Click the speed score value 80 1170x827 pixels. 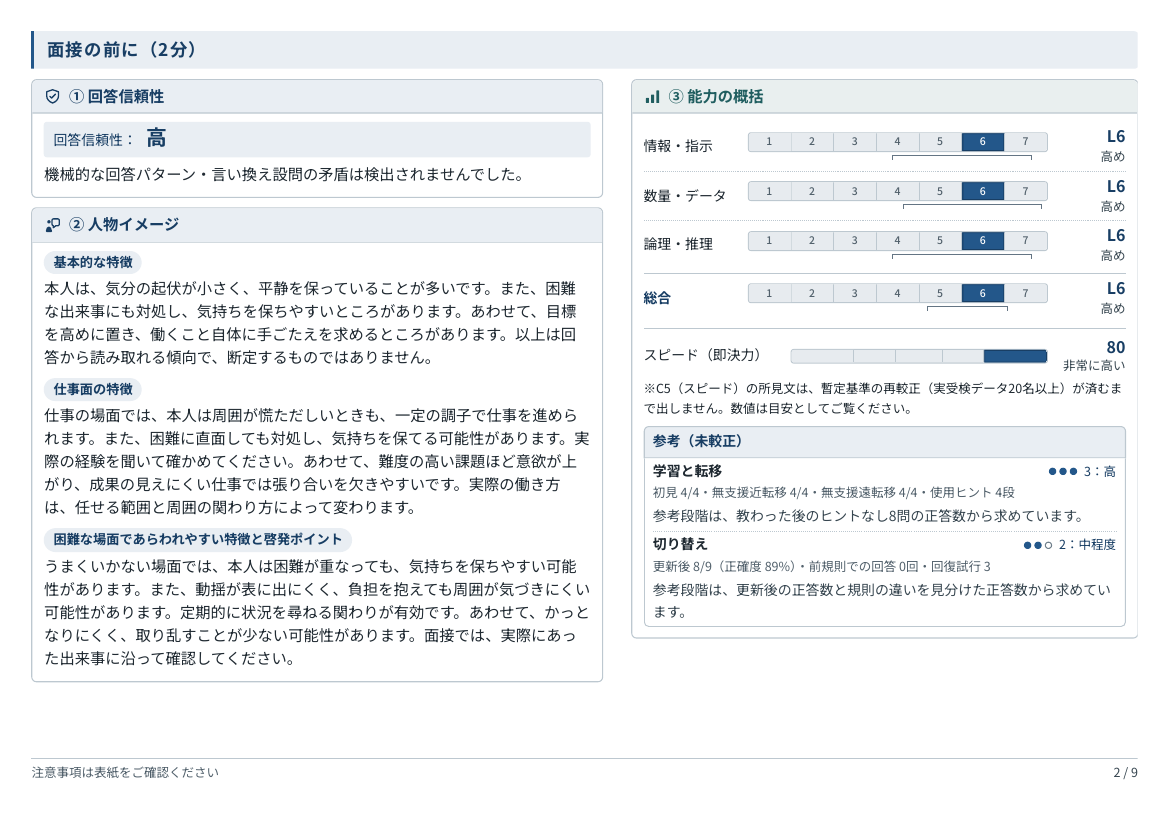pyautogui.click(x=1116, y=348)
